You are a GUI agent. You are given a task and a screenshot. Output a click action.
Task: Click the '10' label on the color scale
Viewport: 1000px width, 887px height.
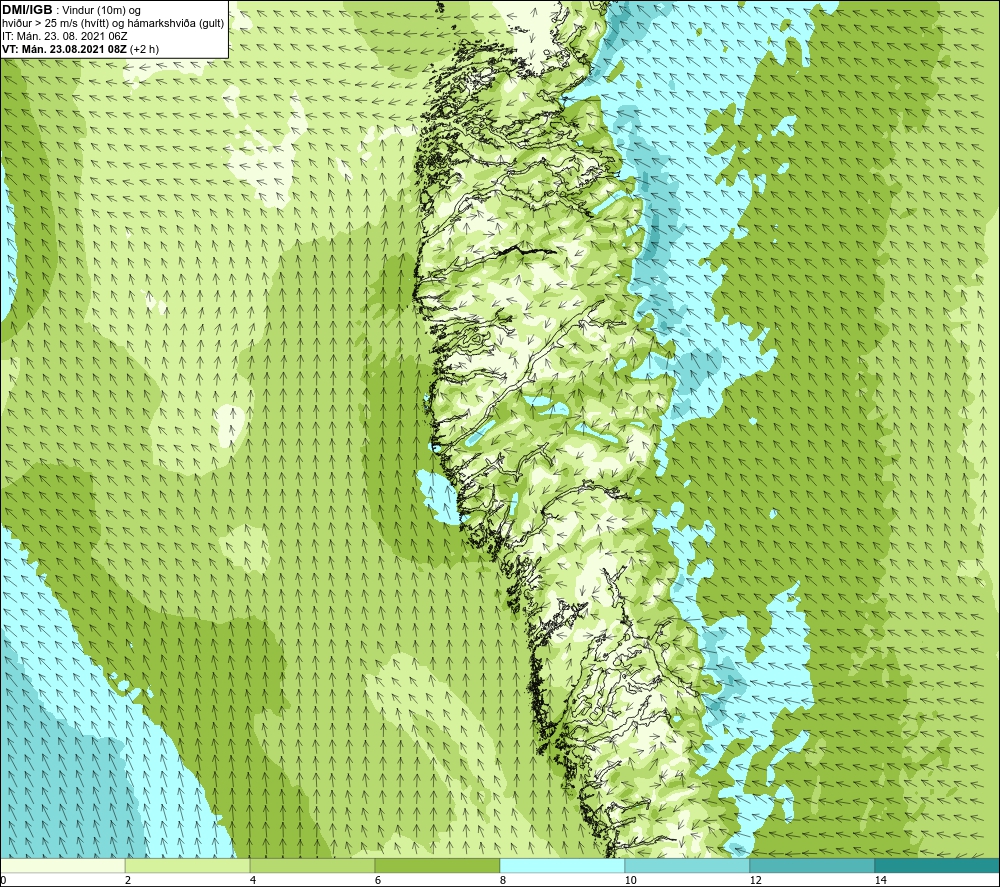pos(630,880)
